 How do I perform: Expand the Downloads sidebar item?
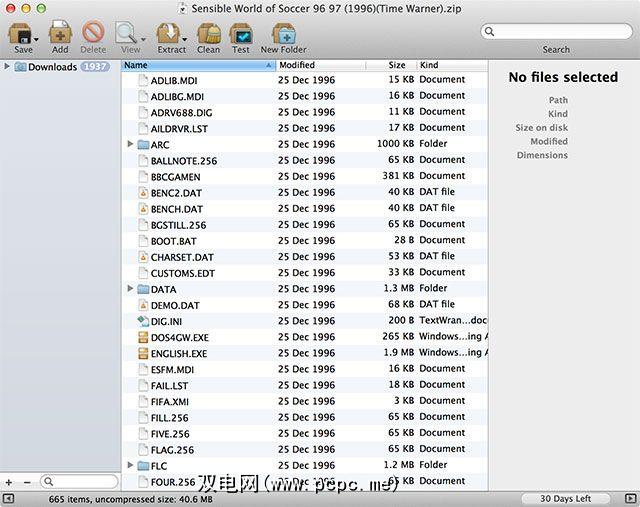point(7,66)
